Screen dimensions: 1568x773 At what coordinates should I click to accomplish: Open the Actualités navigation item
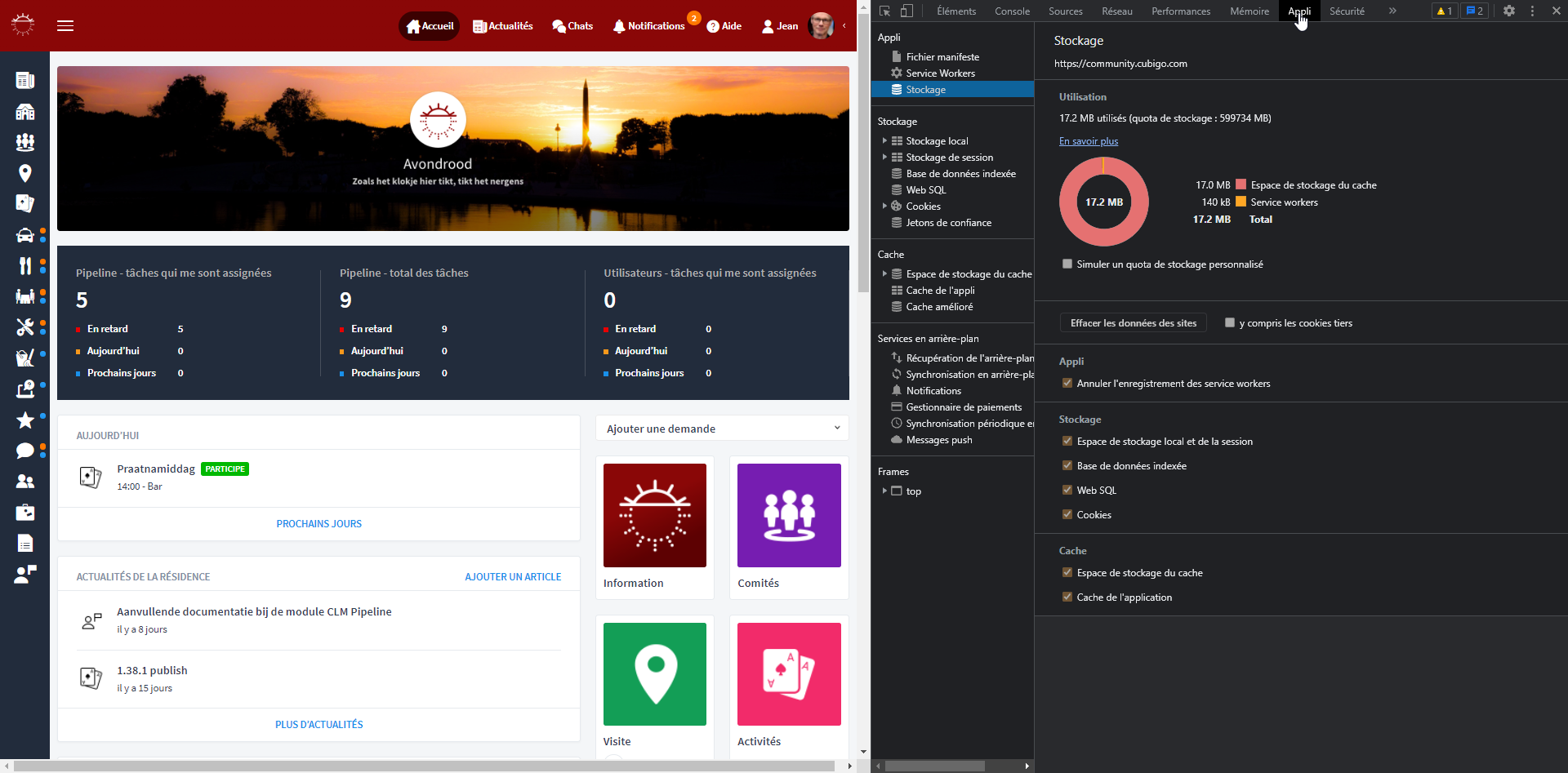503,26
